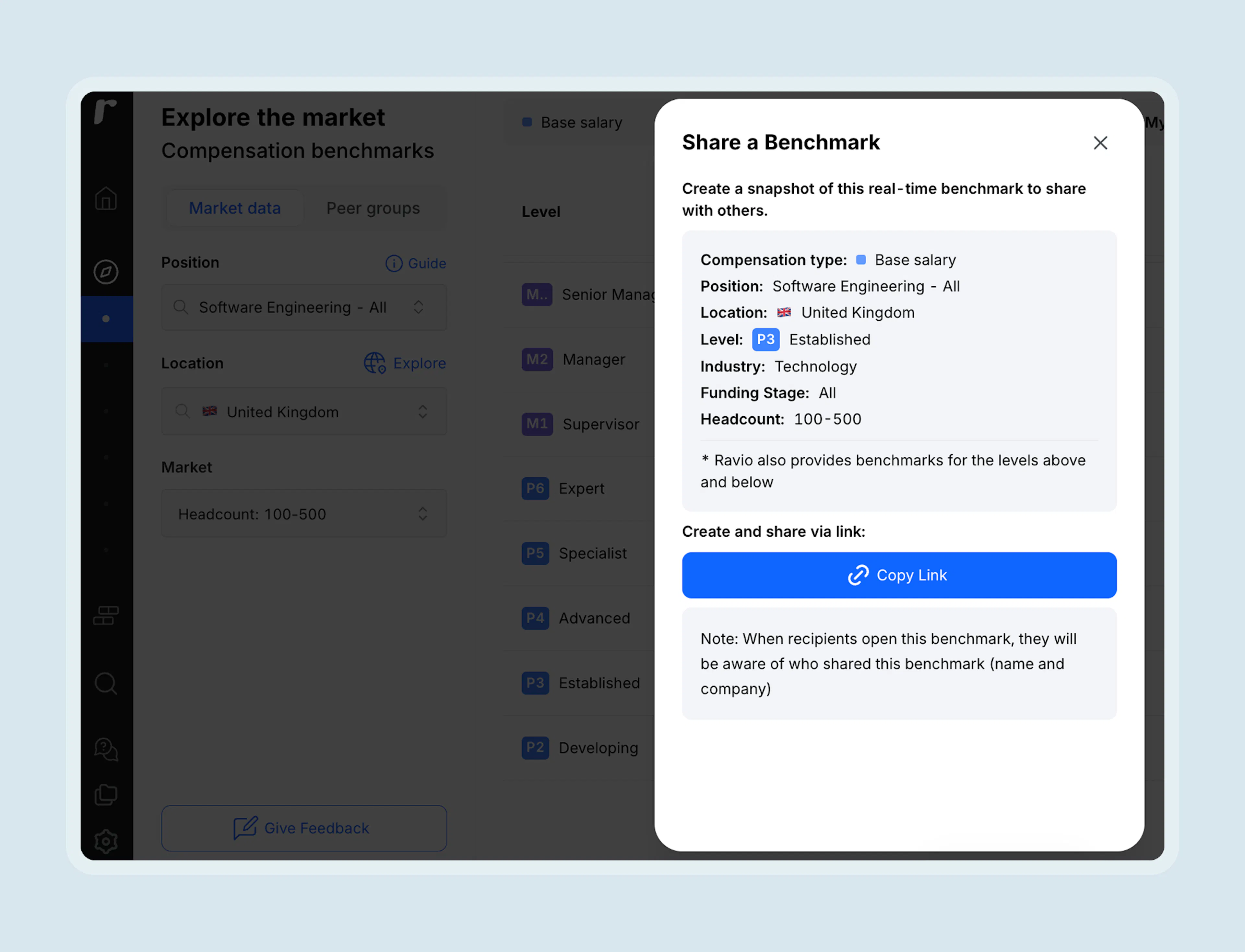
Task: Expand the United Kingdom location dropdown
Action: [x=304, y=412]
